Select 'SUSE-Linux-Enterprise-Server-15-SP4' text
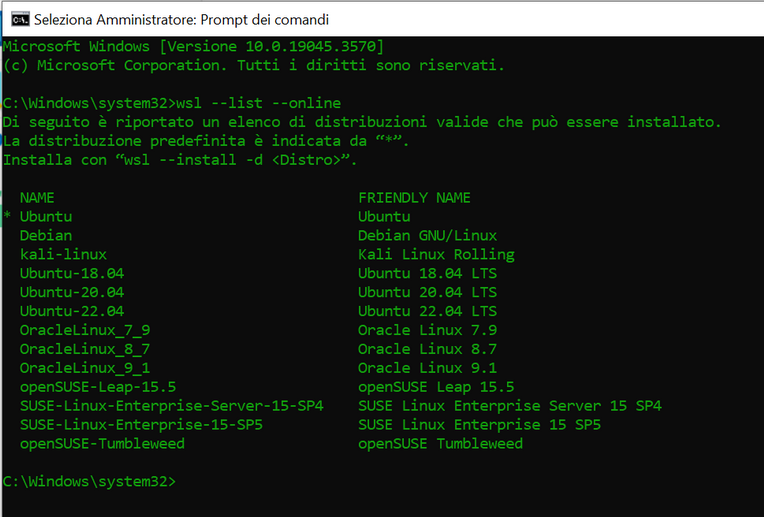 (172, 406)
